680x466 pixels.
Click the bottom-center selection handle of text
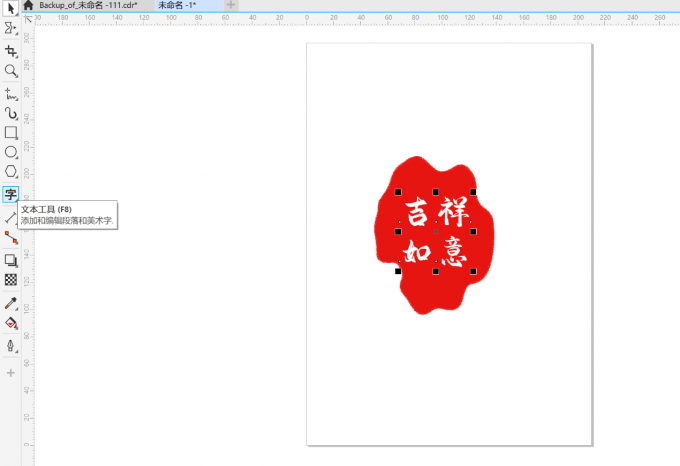click(435, 271)
